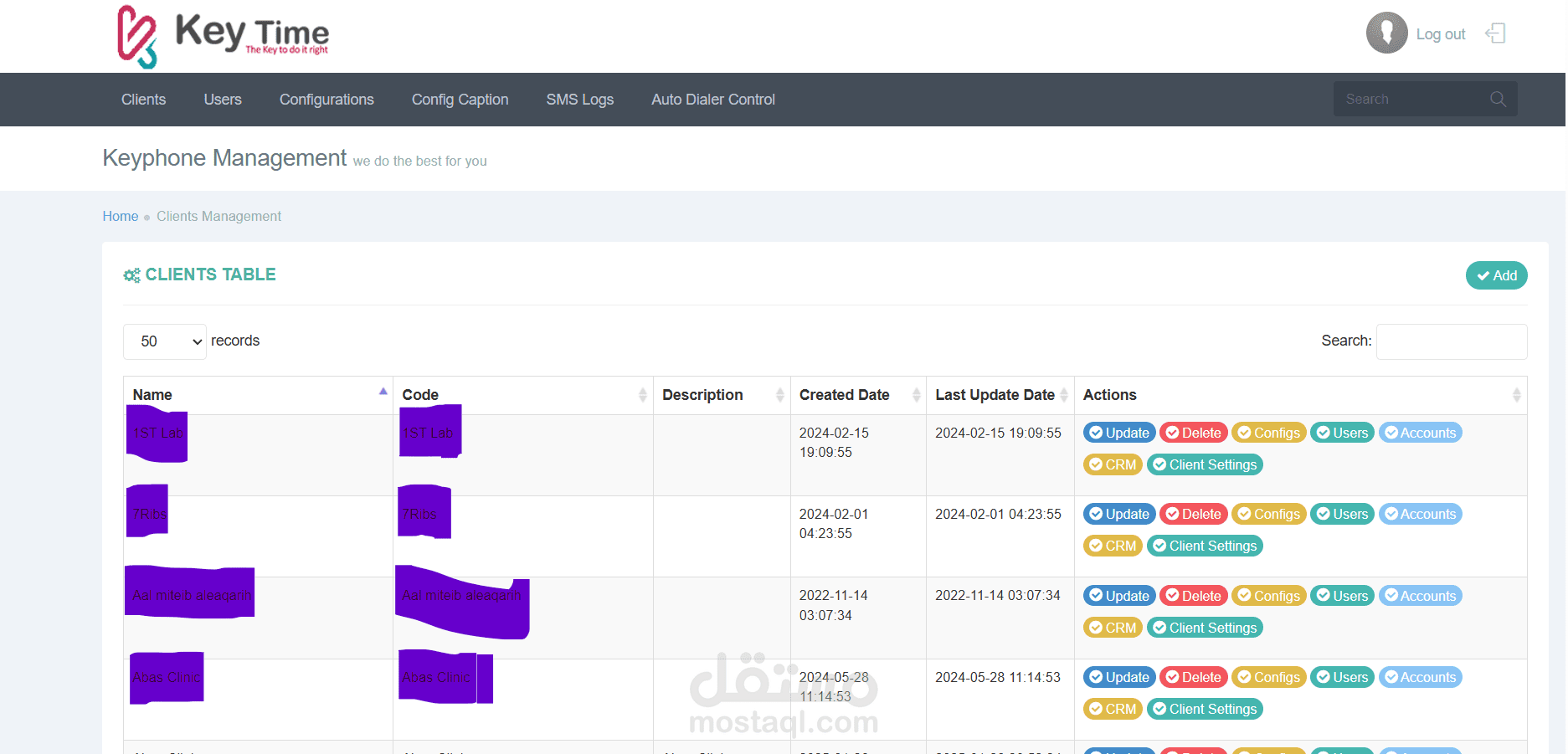Go to the Users menu in navbar
This screenshot has width=1568, height=754.
click(x=223, y=100)
